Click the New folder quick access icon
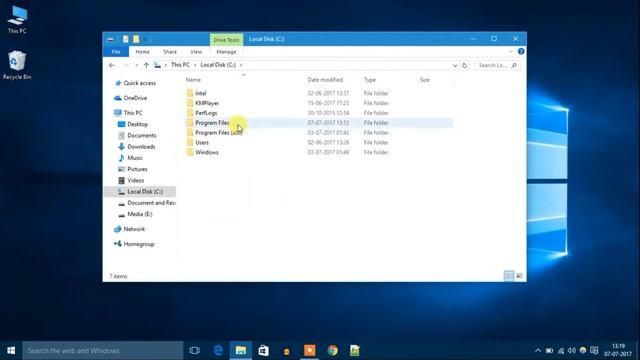The image size is (640, 360). point(136,39)
